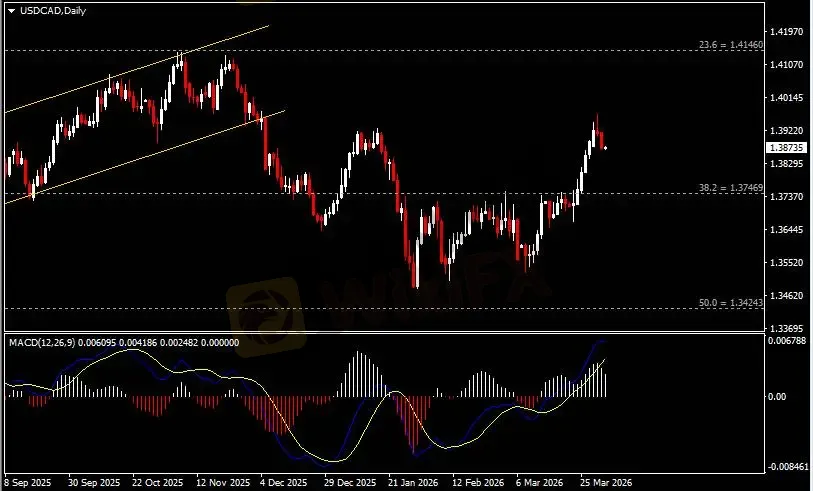Select the lower channel trendline

[145, 157]
